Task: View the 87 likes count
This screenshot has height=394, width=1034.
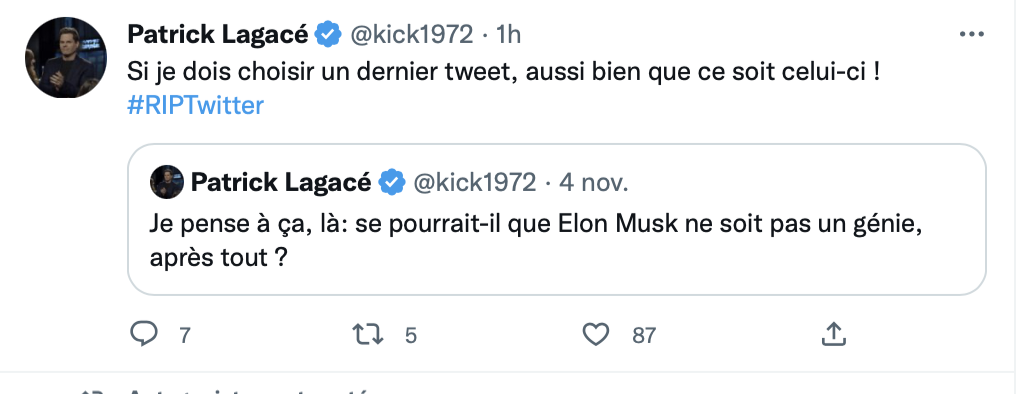Action: 644,336
